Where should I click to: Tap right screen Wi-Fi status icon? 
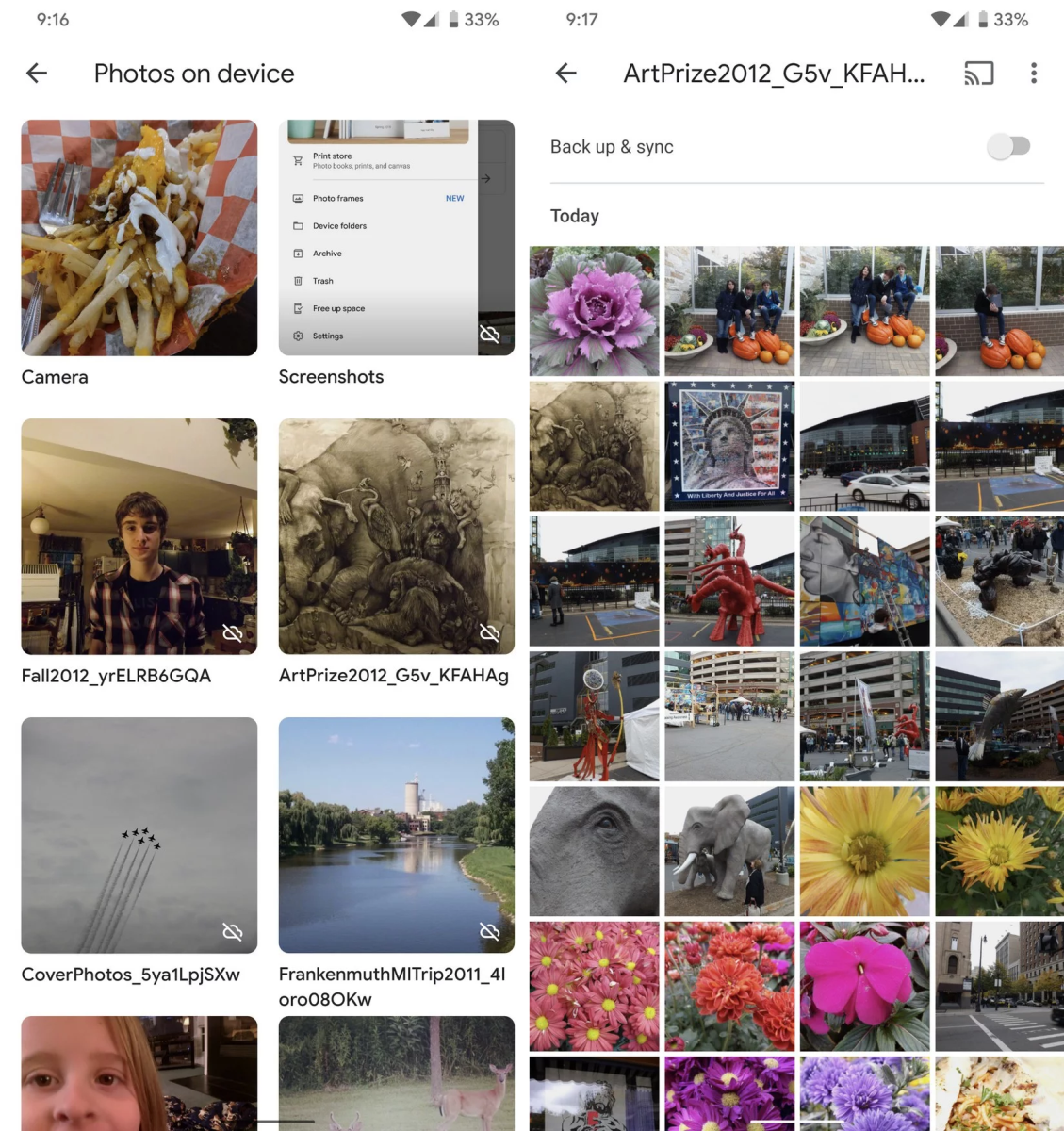(940, 19)
